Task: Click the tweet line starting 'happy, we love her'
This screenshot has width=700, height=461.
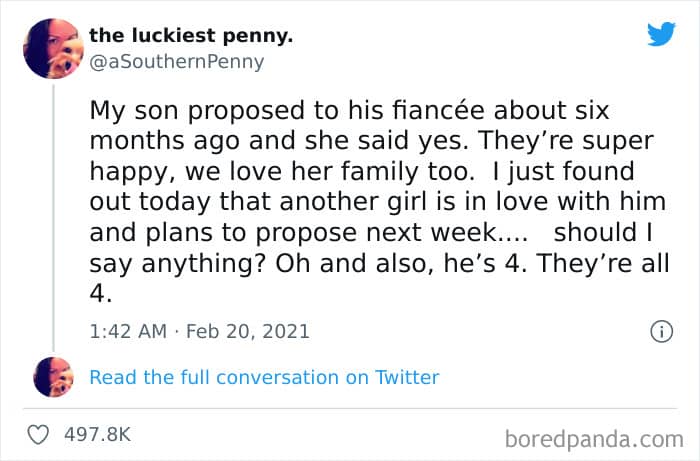Action: [361, 171]
